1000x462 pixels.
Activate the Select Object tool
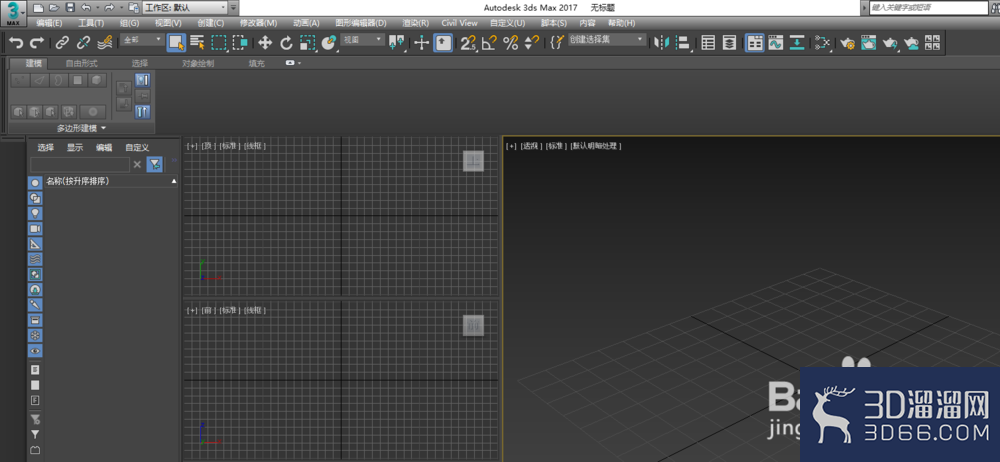pos(176,43)
